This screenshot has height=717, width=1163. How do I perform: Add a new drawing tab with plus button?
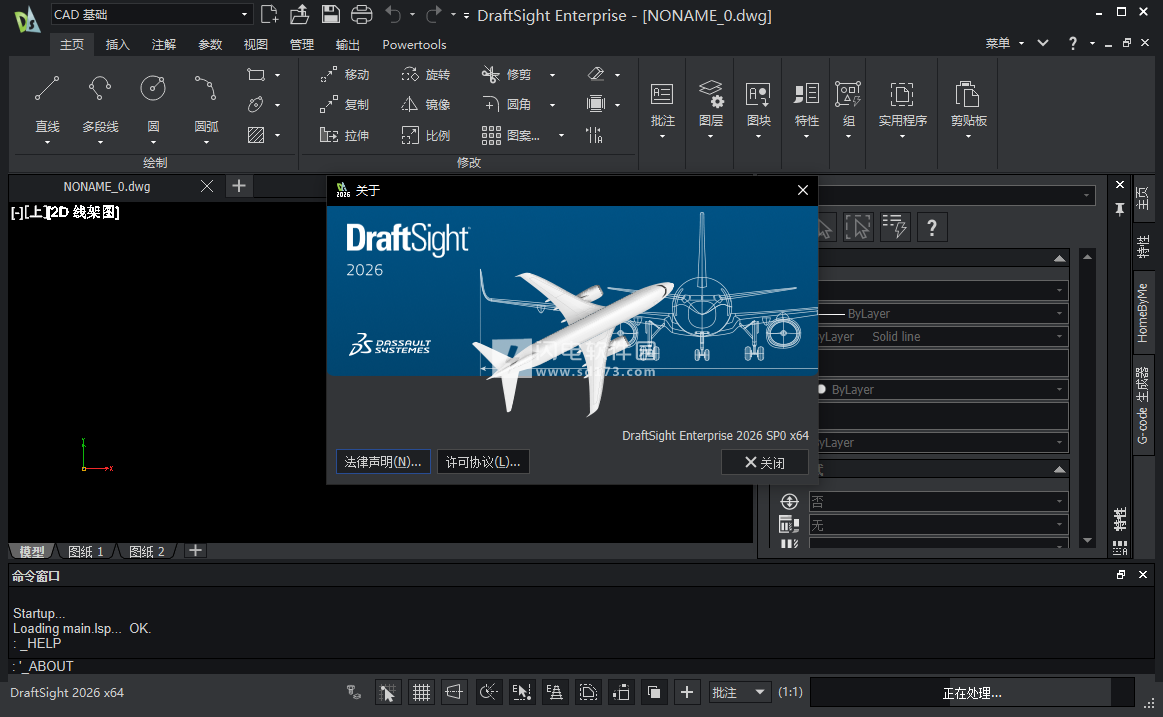(238, 186)
